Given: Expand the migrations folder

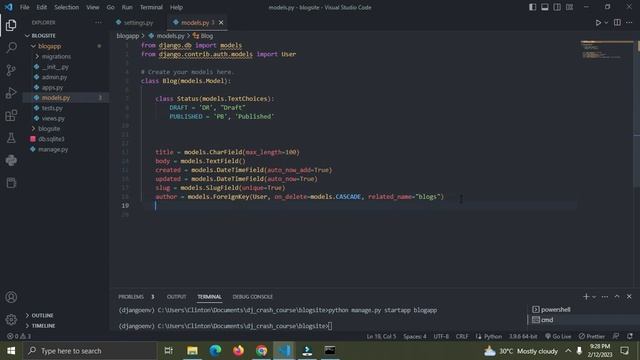Looking at the screenshot, I should point(65,56).
